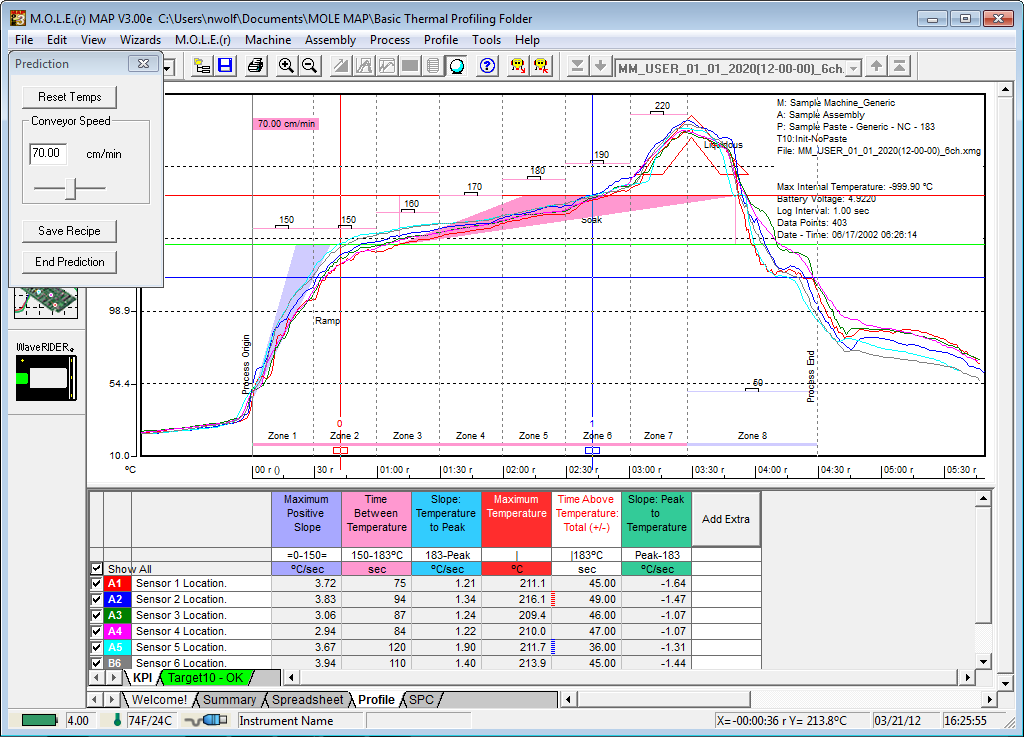This screenshot has height=737, width=1024.
Task: Switch to the Welcome! tab
Action: [159, 700]
